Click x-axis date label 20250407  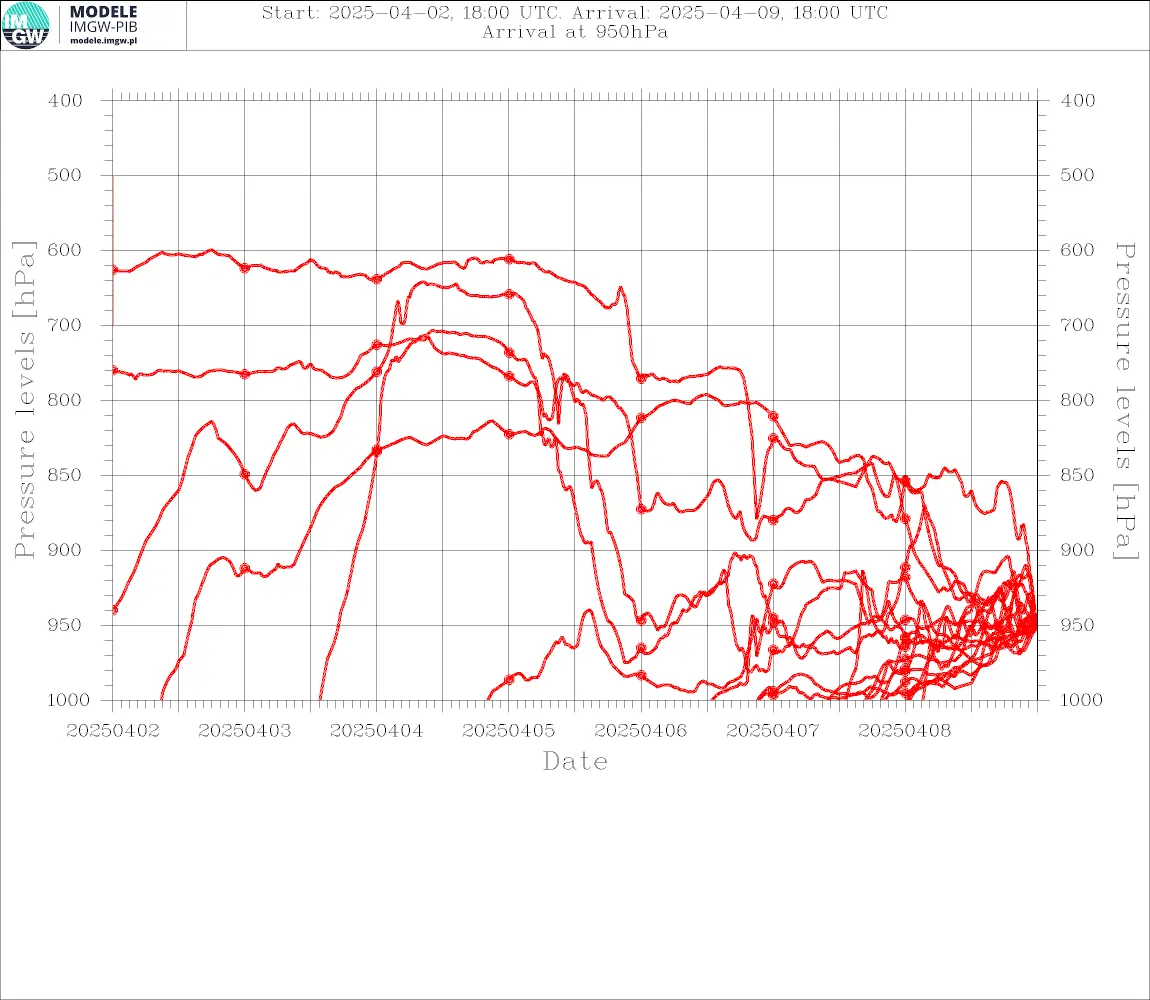click(772, 731)
